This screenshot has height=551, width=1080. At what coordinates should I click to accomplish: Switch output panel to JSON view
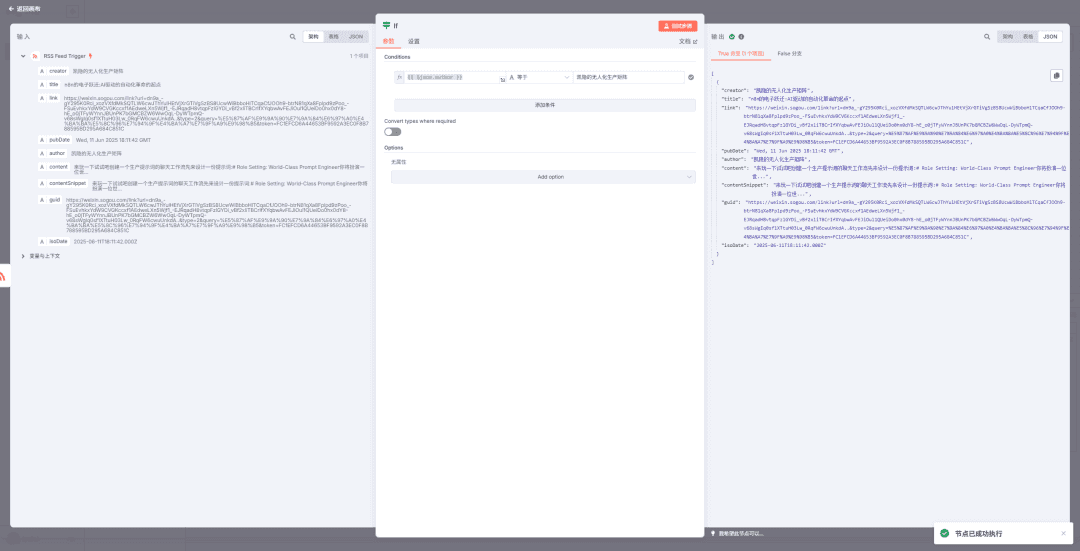coord(1050,37)
